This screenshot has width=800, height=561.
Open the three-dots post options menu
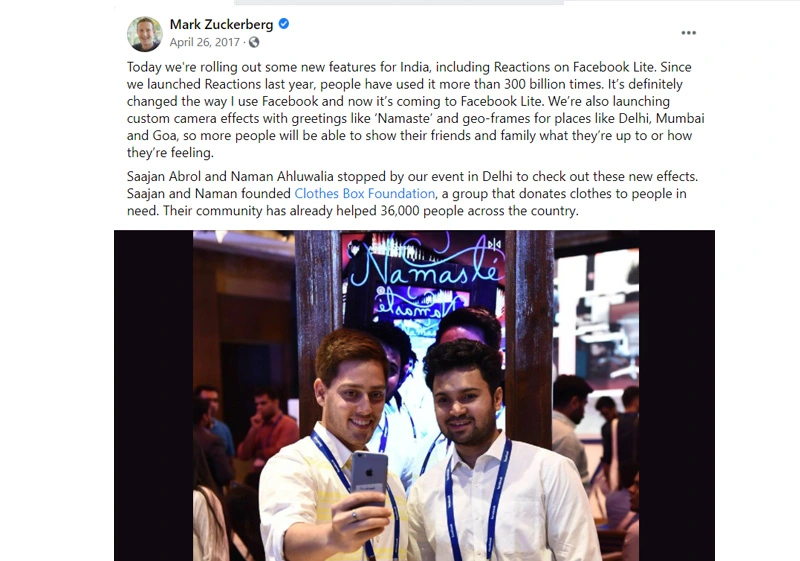point(688,33)
